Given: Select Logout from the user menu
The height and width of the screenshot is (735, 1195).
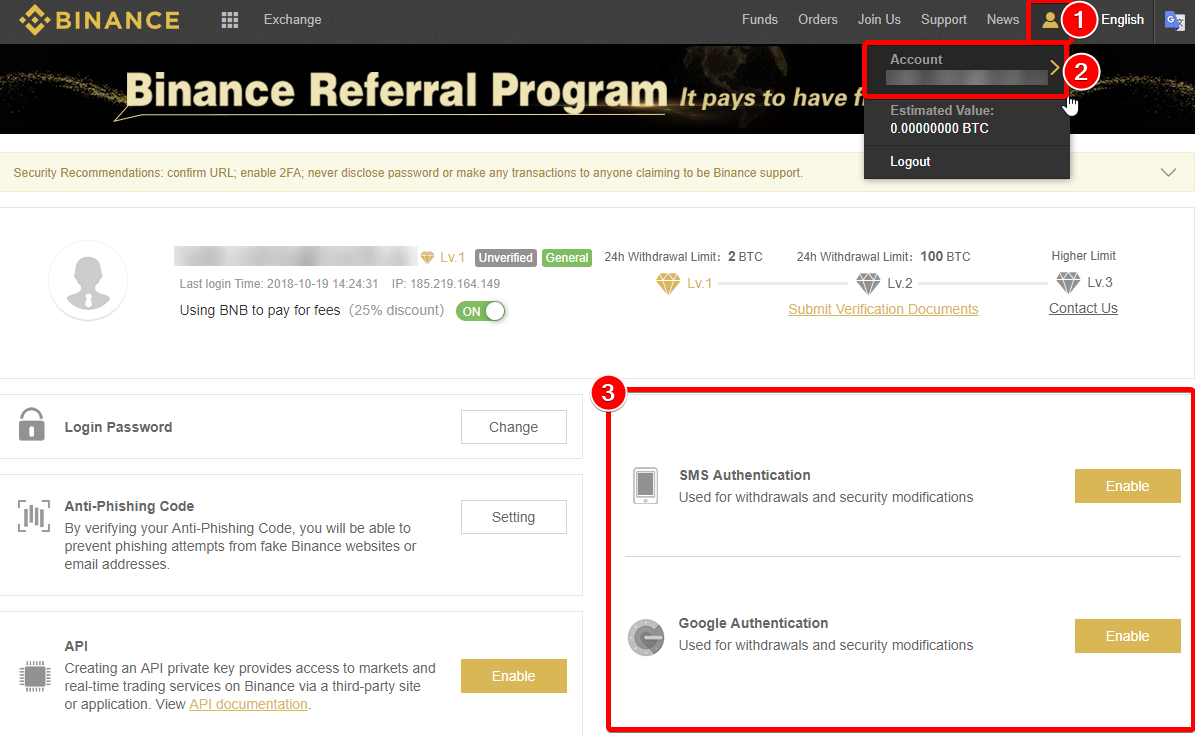Looking at the screenshot, I should pyautogui.click(x=910, y=162).
